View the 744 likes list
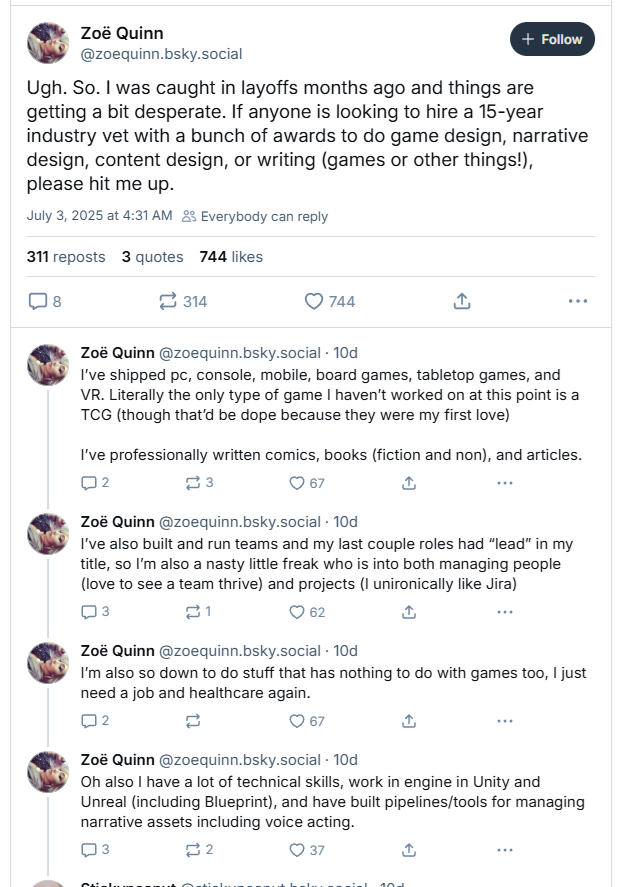The width and height of the screenshot is (623, 887). (x=231, y=257)
